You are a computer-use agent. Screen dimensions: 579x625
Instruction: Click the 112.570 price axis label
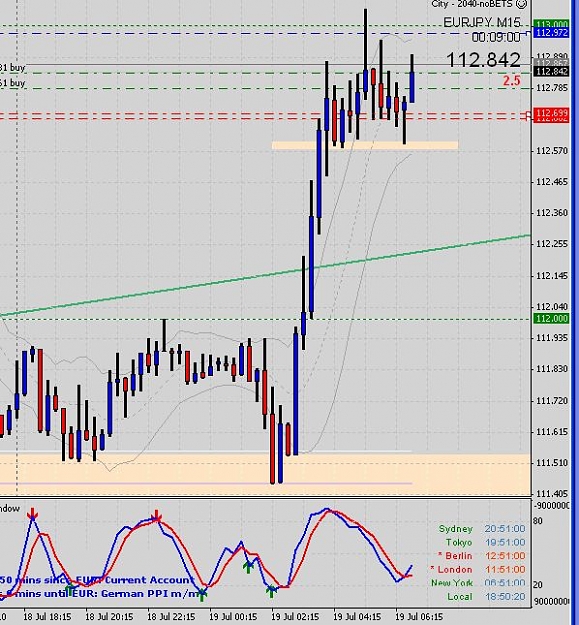pos(552,151)
